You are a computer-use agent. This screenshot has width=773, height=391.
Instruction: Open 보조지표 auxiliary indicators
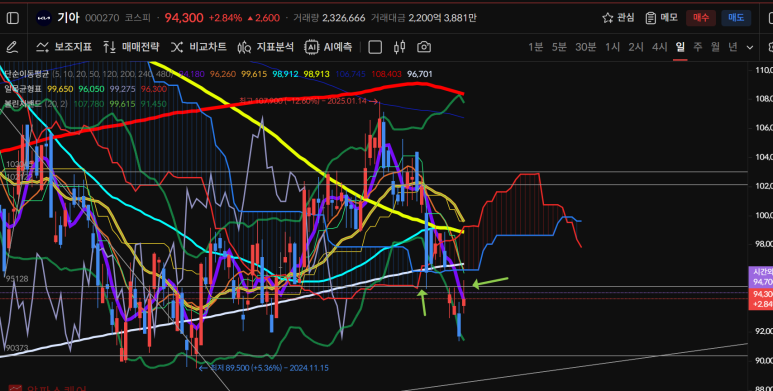[x=64, y=47]
